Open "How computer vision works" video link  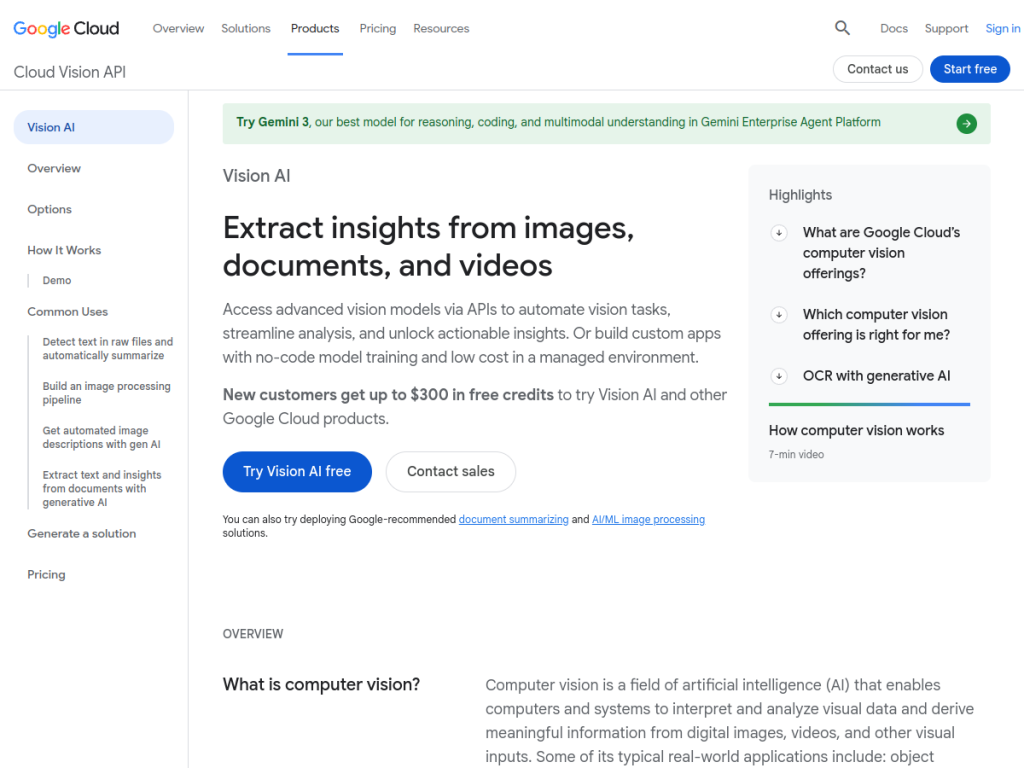coord(856,430)
